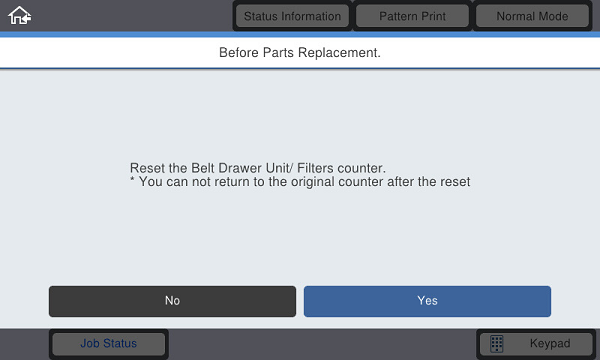Click the 'Before Parts Replacement.' title bar
The width and height of the screenshot is (600, 360).
pos(300,53)
